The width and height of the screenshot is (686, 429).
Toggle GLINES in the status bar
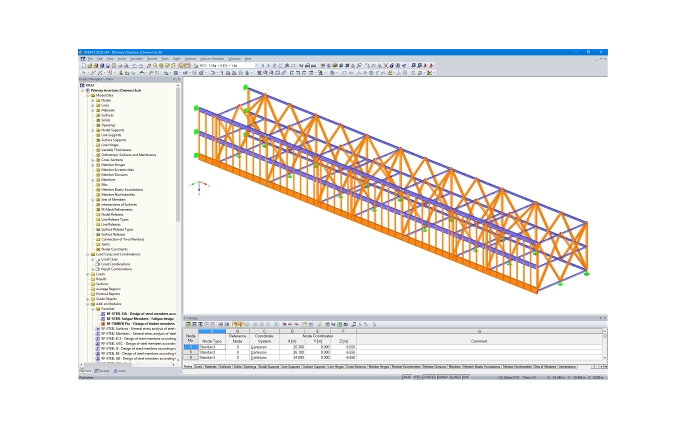[455, 377]
